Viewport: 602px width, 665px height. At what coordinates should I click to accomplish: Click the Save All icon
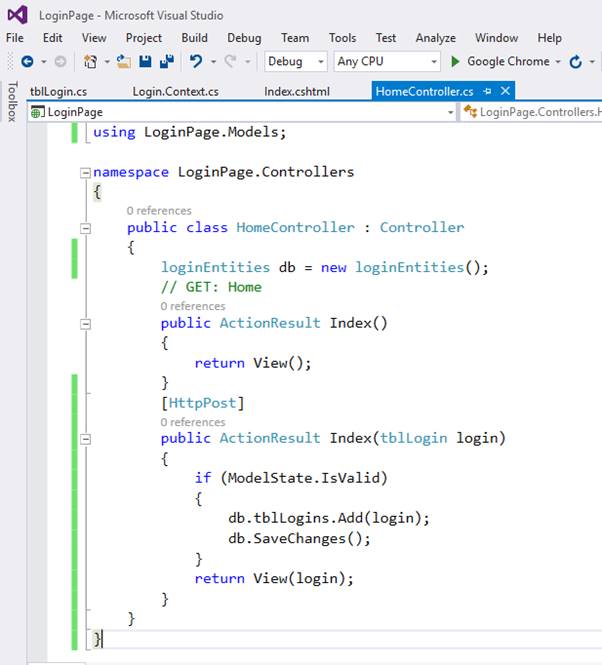[167, 62]
